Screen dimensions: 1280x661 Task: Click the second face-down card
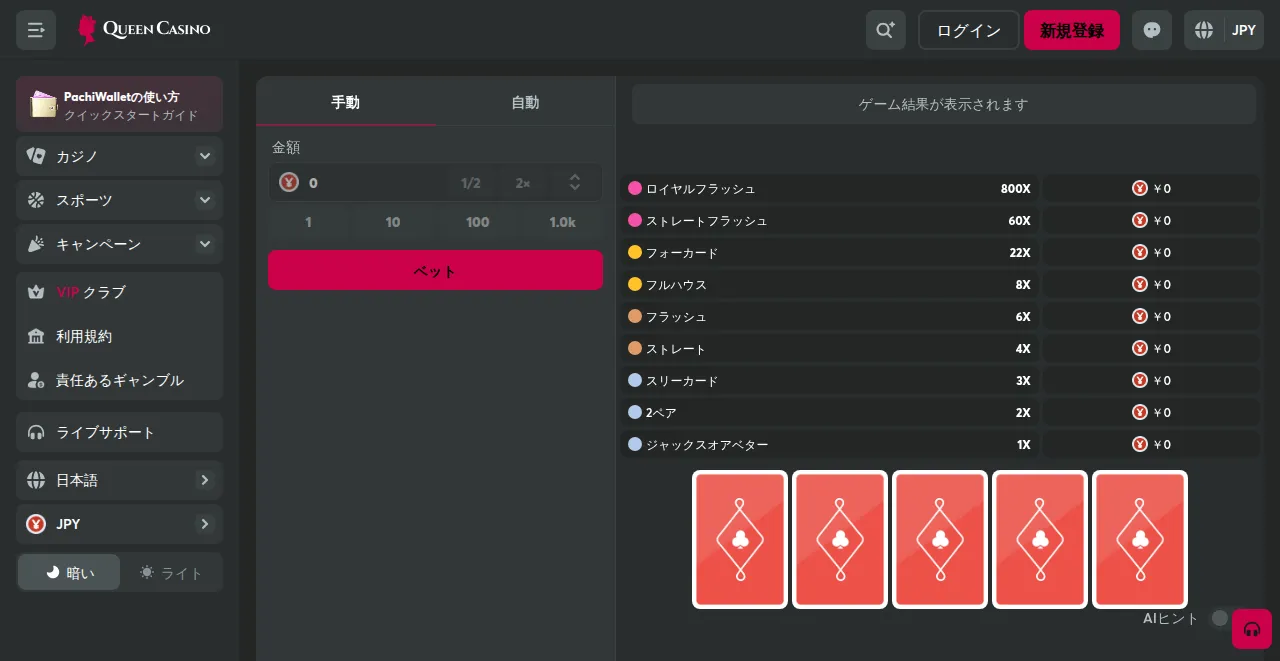click(840, 540)
